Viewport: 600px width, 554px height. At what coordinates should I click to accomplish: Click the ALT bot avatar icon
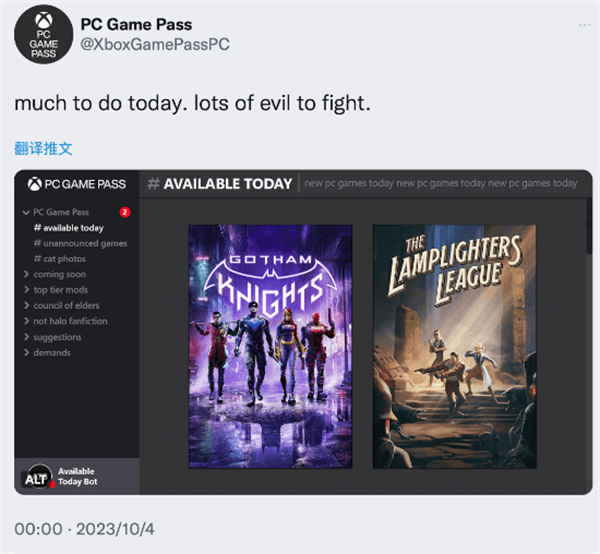tap(38, 477)
